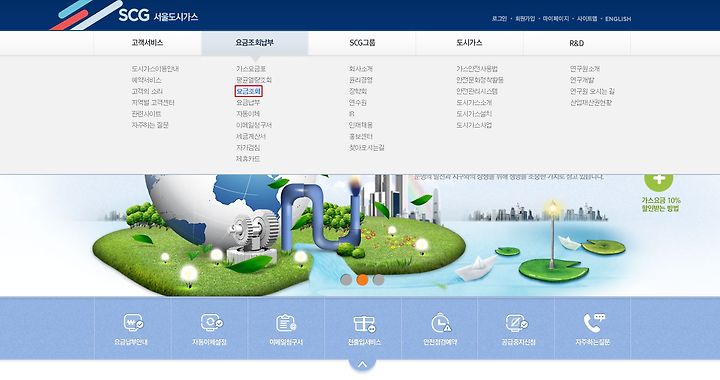Select 회사소개 in the SCG그룹 submenu

click(x=361, y=69)
